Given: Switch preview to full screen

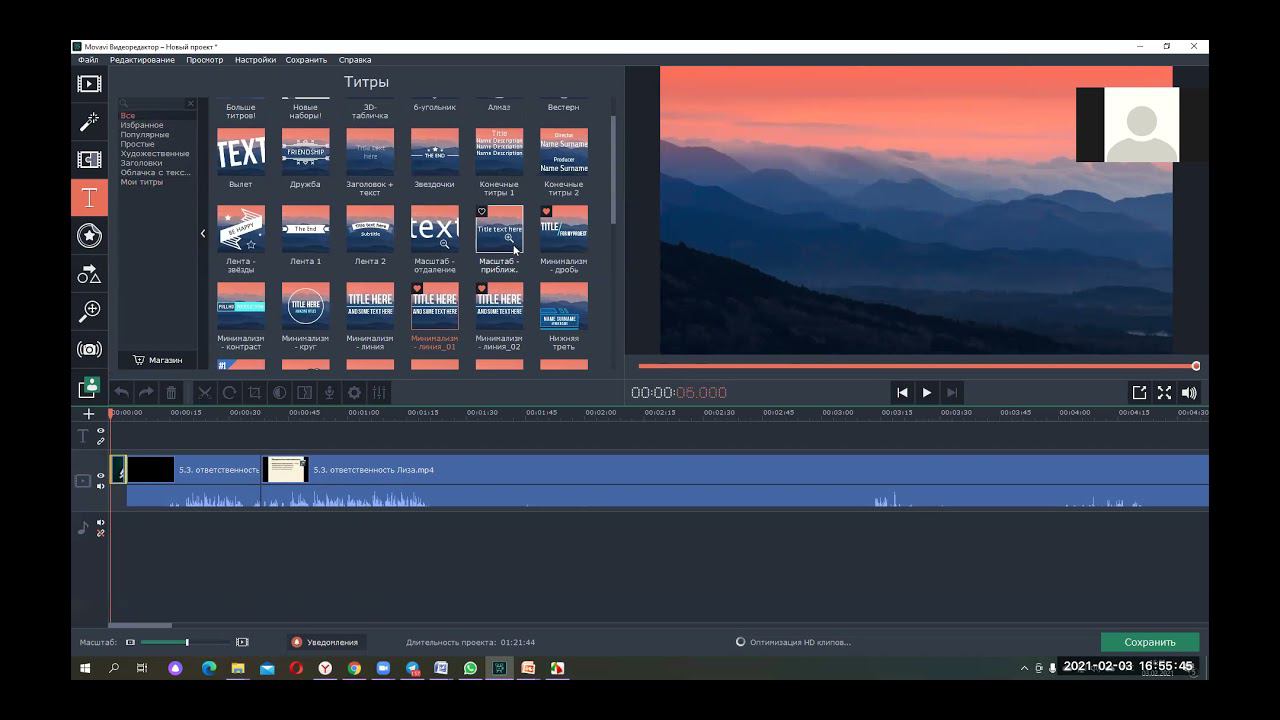Looking at the screenshot, I should [1164, 393].
